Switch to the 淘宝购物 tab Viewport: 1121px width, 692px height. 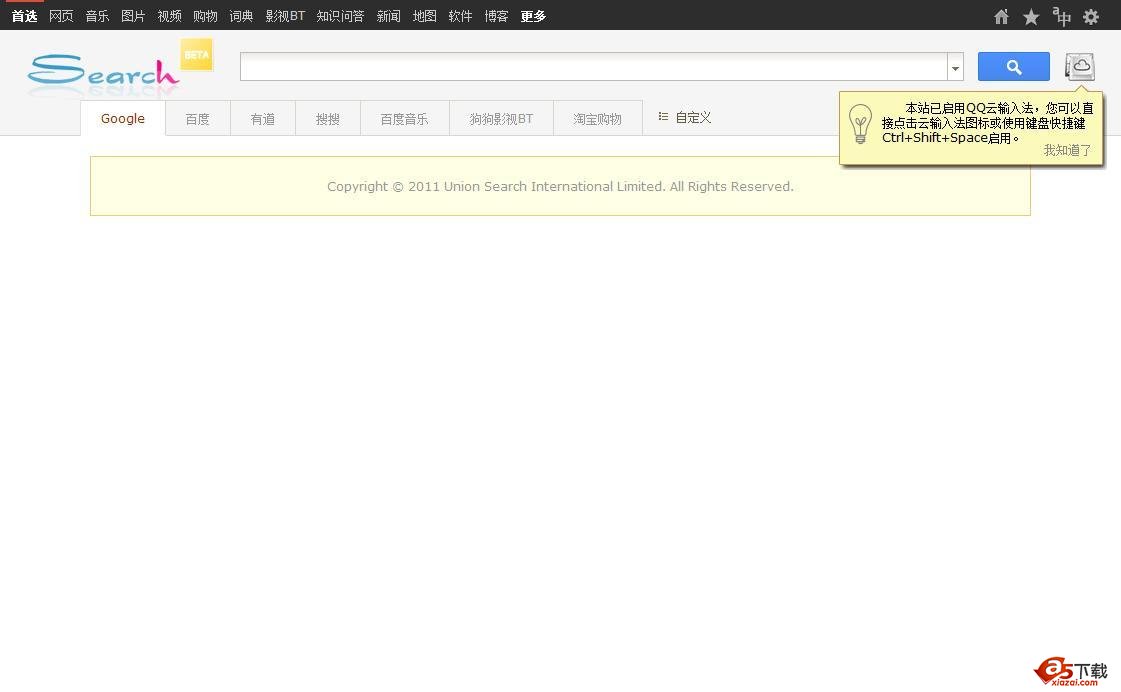tap(598, 119)
